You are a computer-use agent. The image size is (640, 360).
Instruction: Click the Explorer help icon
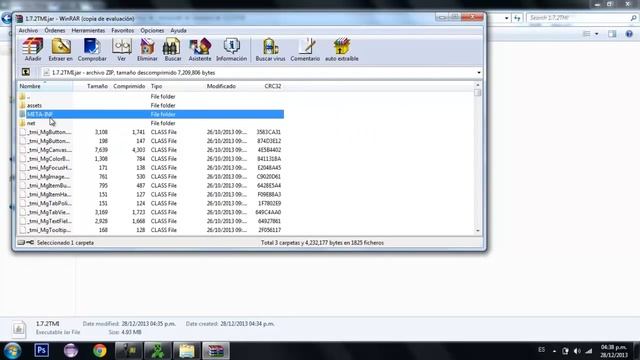point(629,34)
